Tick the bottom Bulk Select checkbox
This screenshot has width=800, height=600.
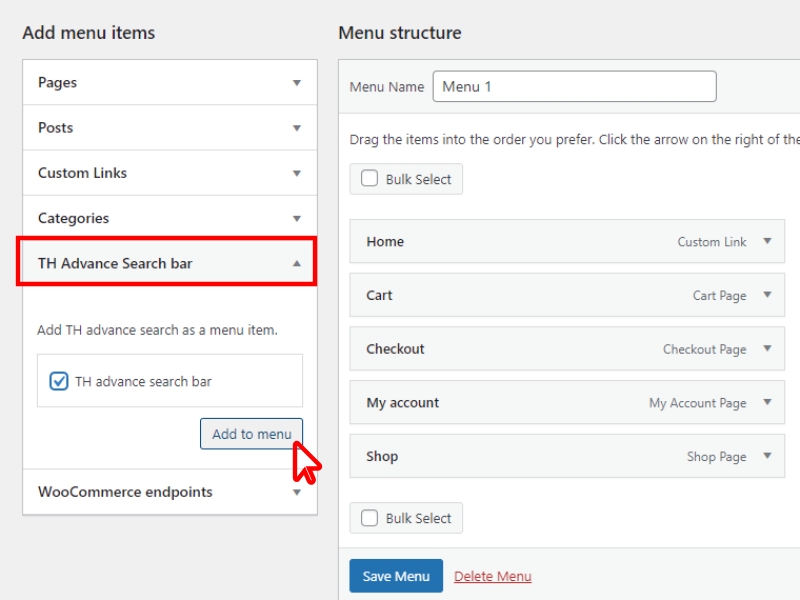click(369, 518)
